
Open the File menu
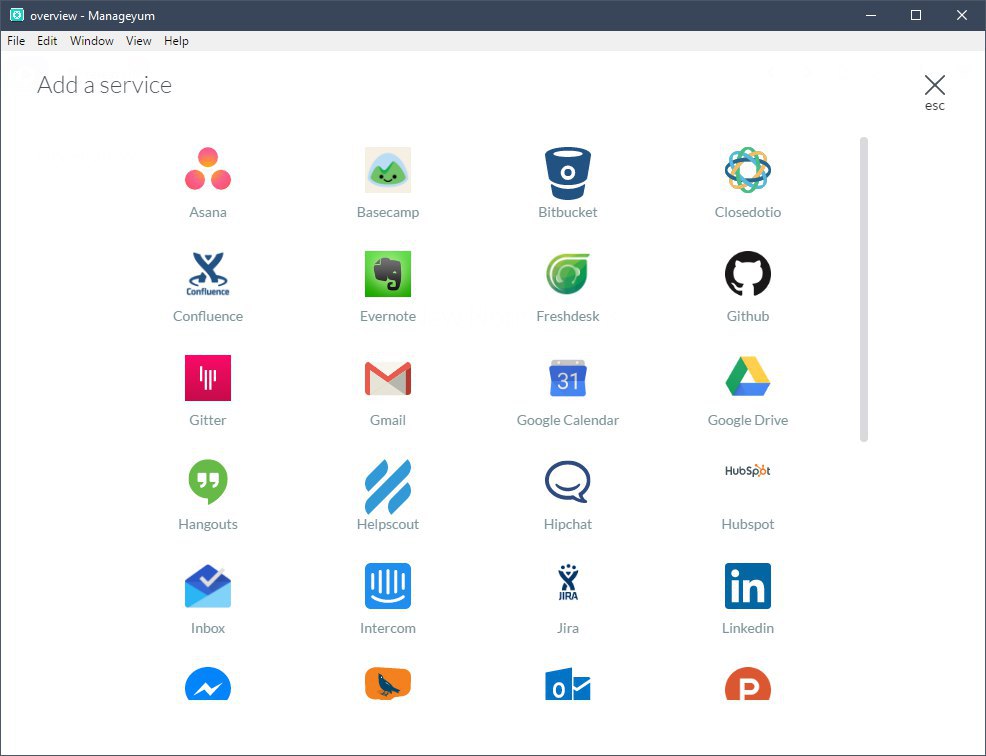coord(16,41)
